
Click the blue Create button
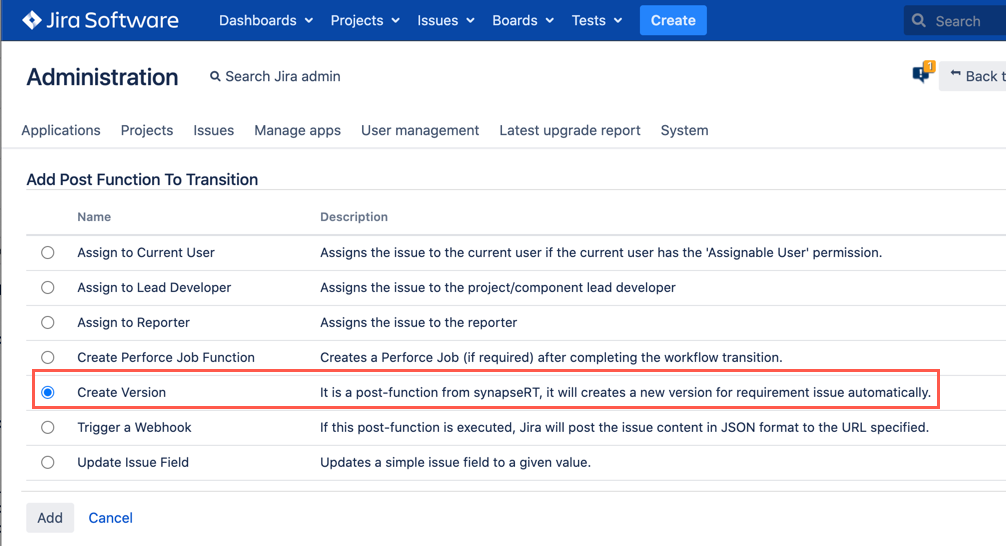tap(673, 20)
